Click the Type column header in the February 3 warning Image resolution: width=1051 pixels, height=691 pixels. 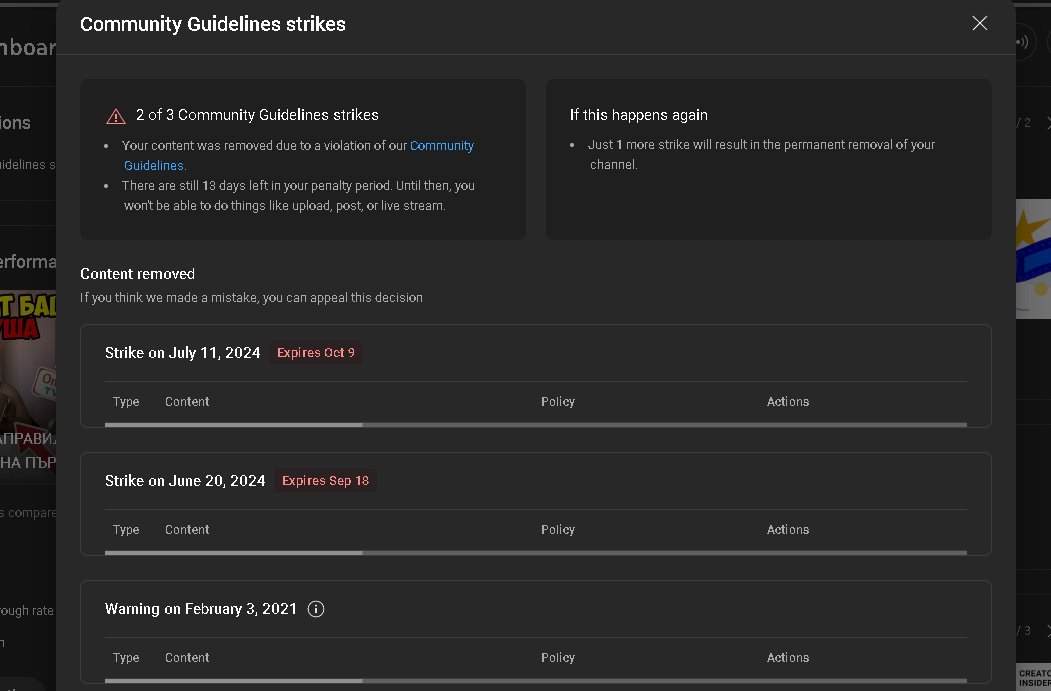click(x=126, y=657)
